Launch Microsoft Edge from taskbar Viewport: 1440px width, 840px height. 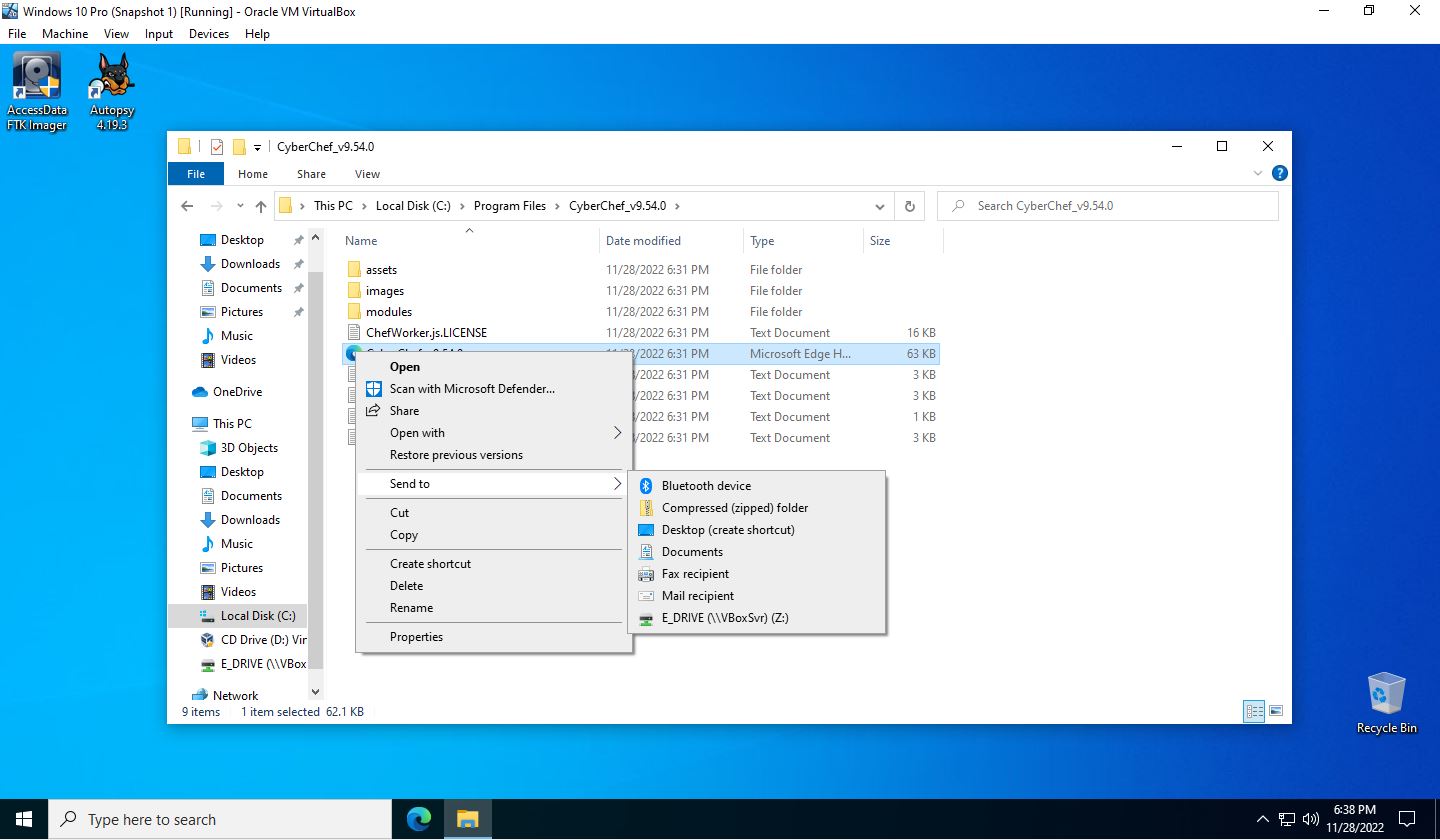(x=419, y=819)
